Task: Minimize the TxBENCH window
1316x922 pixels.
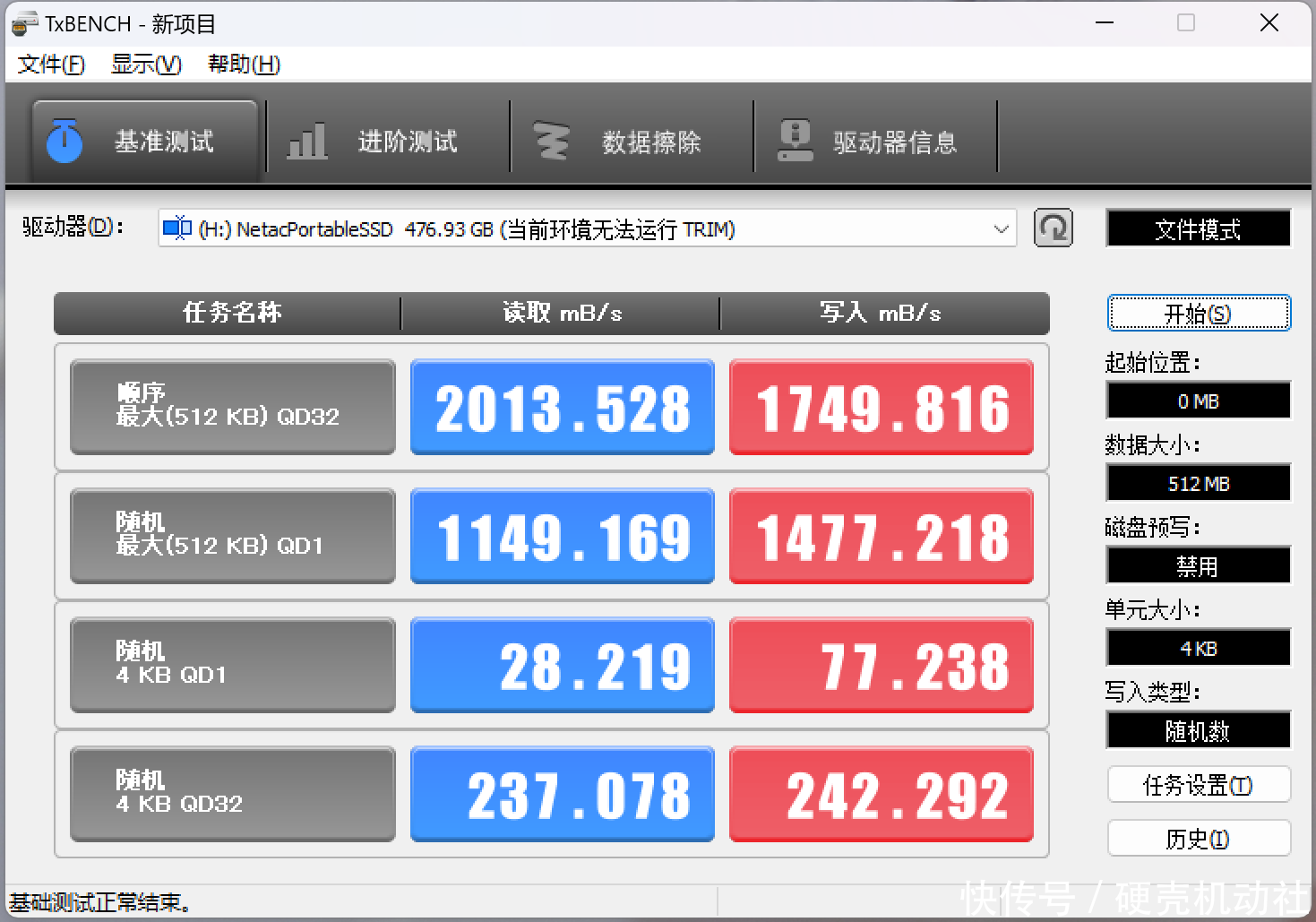Action: [1105, 23]
